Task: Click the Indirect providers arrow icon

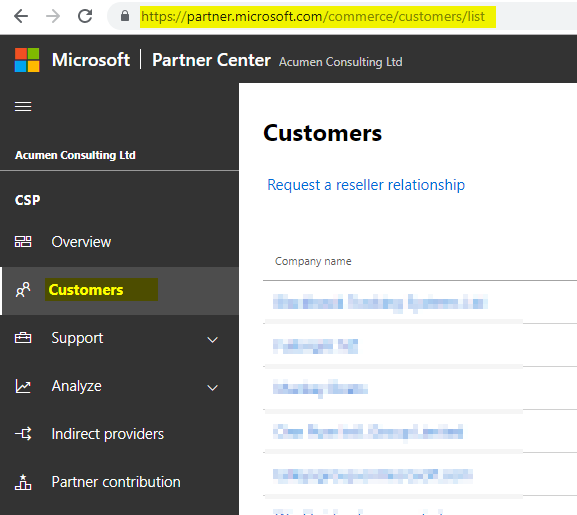Action: [x=23, y=434]
